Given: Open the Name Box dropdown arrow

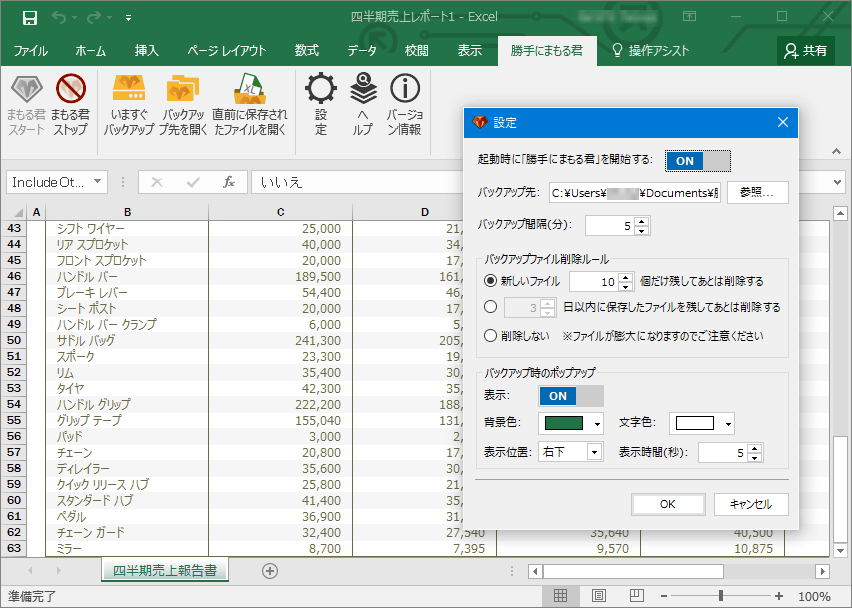Looking at the screenshot, I should point(97,181).
